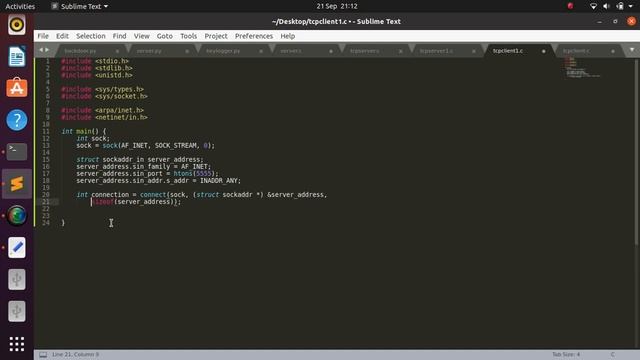Screen dimensions: 640x360
Task: Close the tcpserver.c tab
Action: click(400, 51)
